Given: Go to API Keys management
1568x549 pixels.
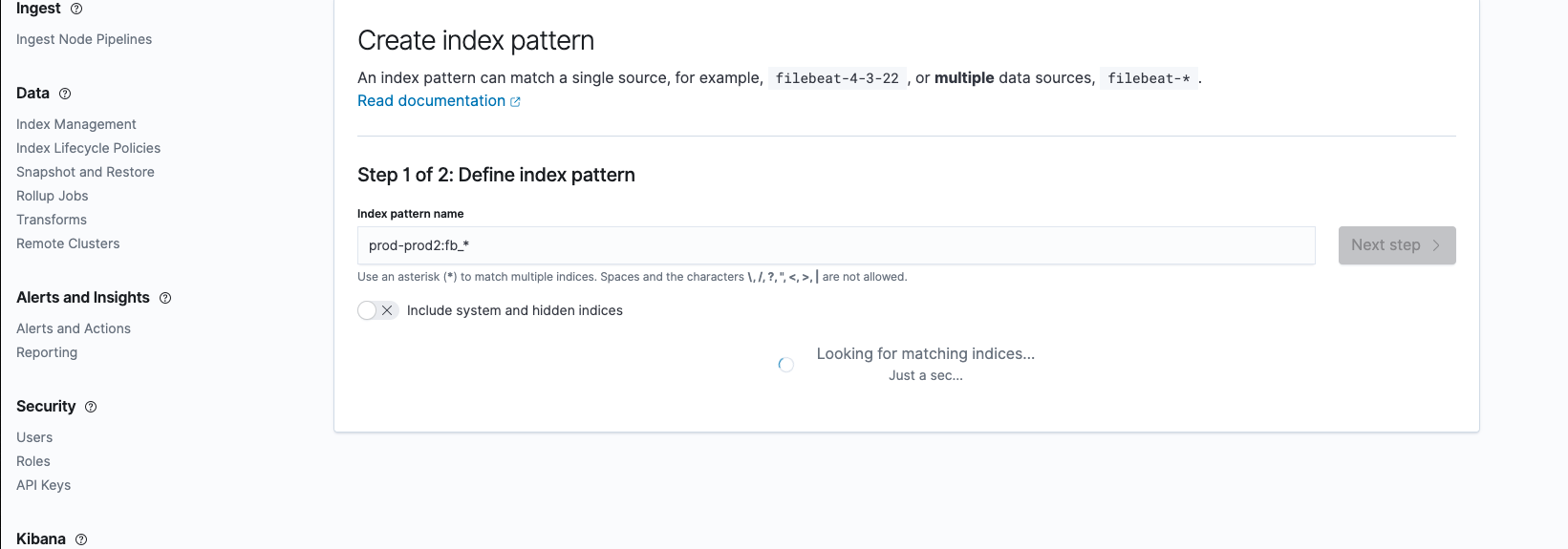Looking at the screenshot, I should [44, 485].
